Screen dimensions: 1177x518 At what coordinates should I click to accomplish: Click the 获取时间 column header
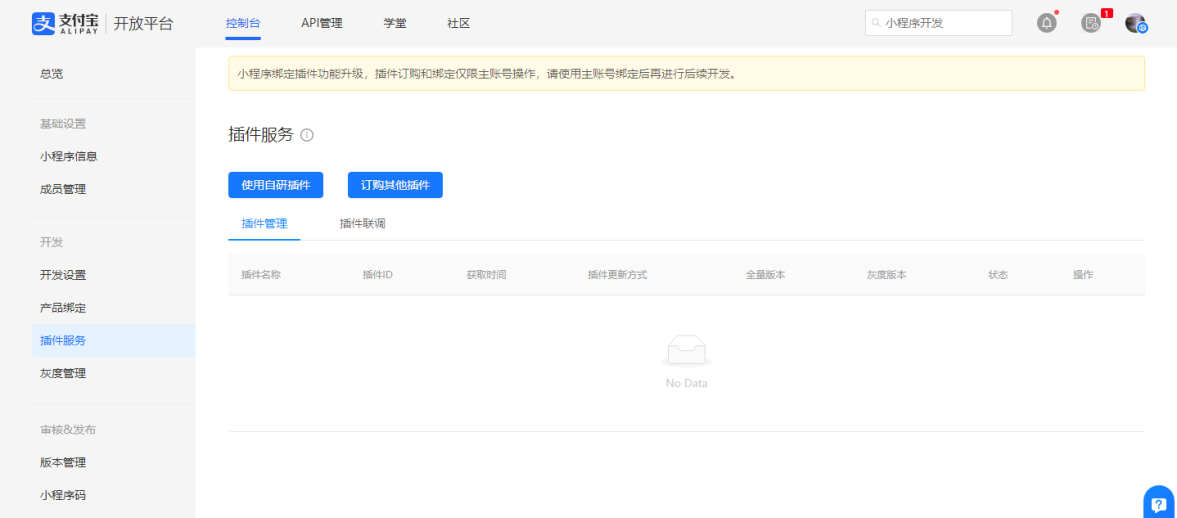tap(486, 275)
